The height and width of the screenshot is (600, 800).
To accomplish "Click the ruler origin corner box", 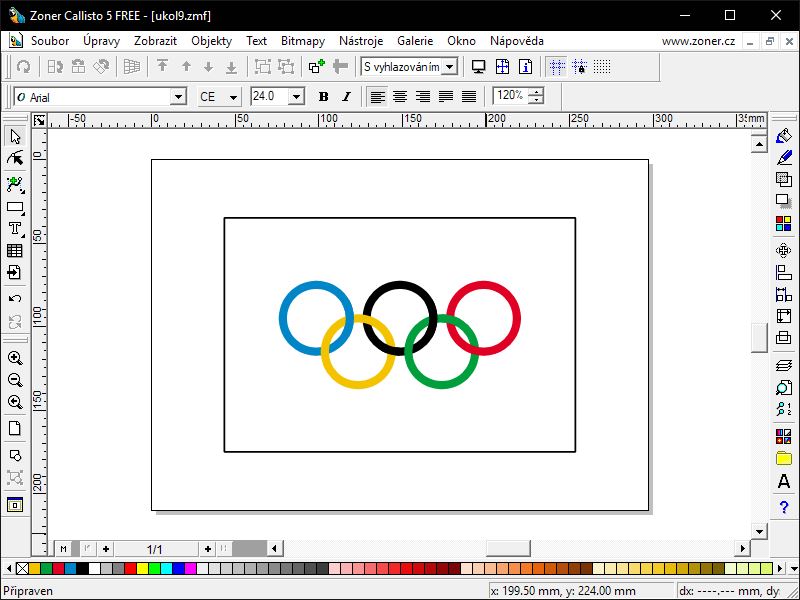I will coord(39,120).
